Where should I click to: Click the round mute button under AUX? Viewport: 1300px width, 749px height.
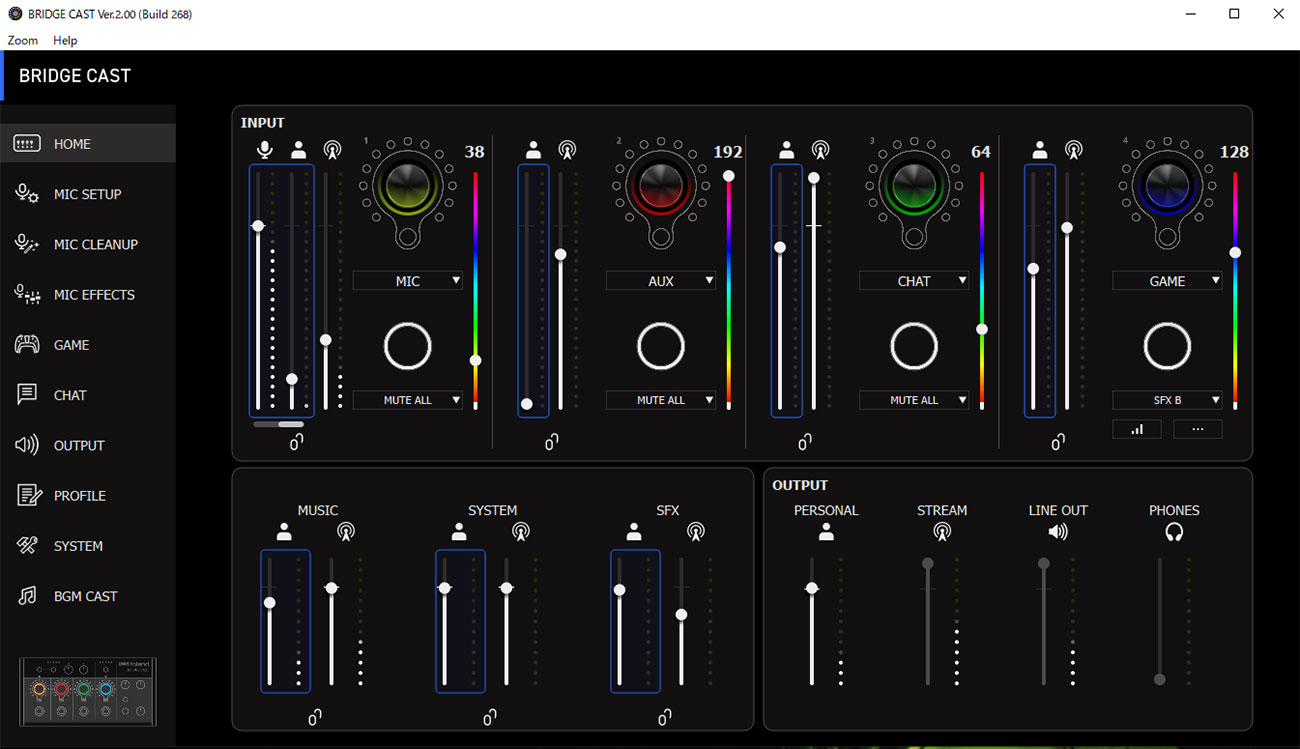coord(661,347)
